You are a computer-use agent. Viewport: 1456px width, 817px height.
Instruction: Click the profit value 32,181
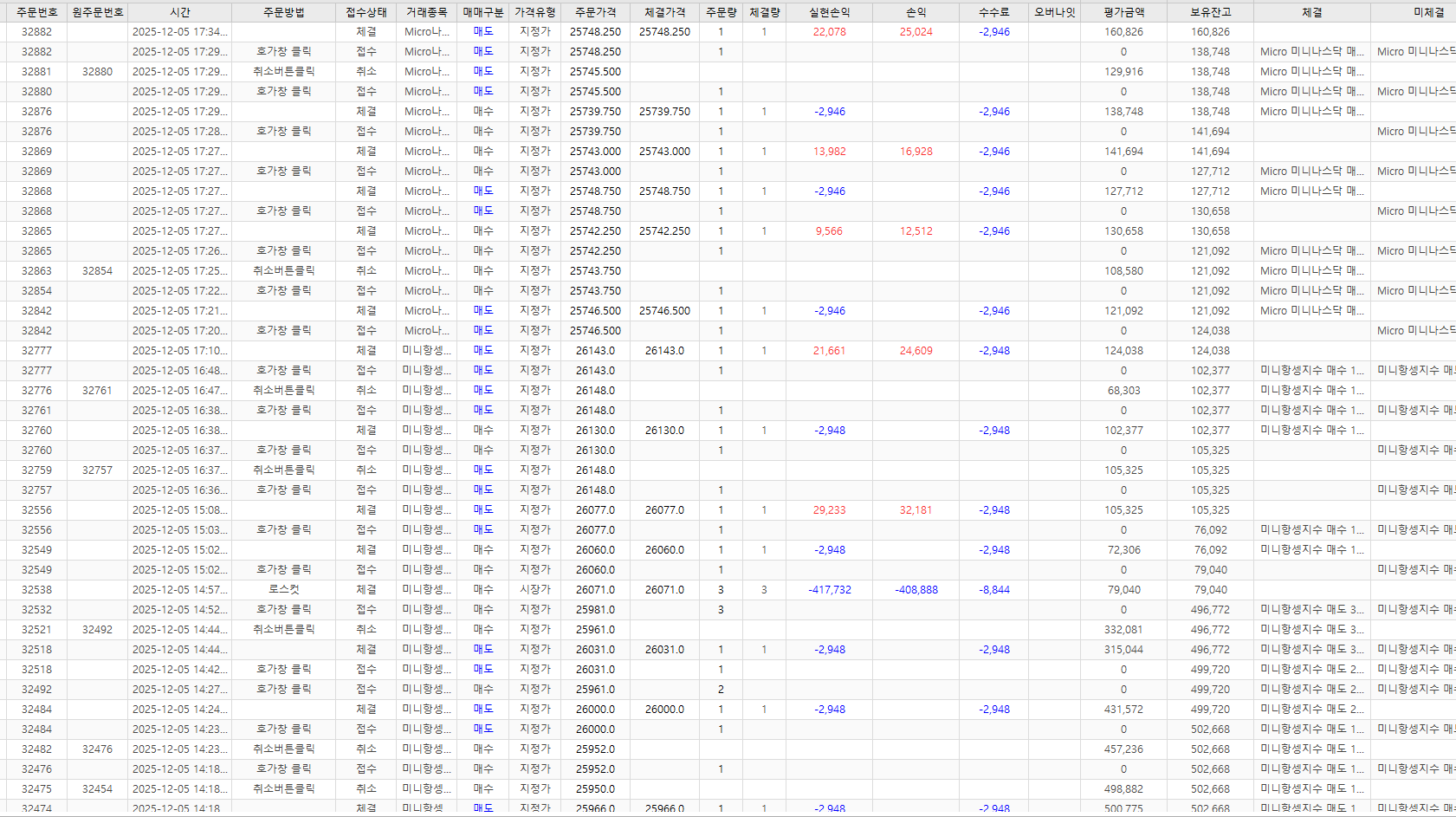tap(916, 510)
